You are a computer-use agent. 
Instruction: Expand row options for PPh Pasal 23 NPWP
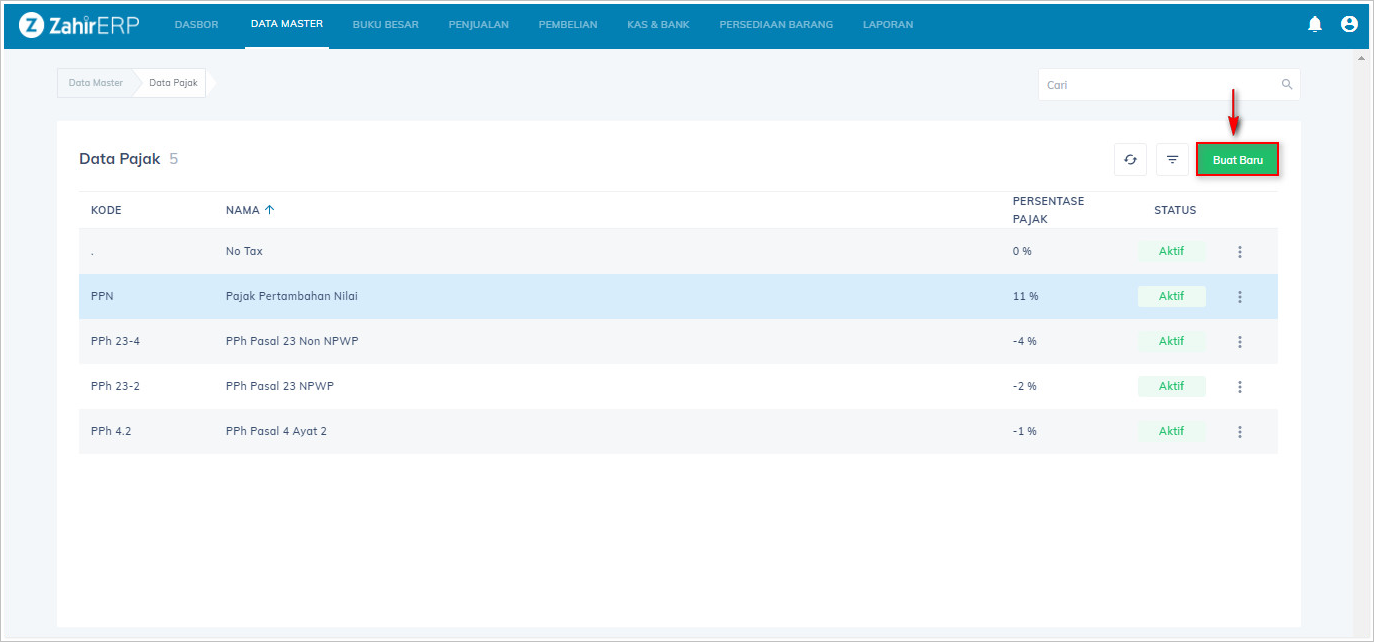coord(1239,387)
